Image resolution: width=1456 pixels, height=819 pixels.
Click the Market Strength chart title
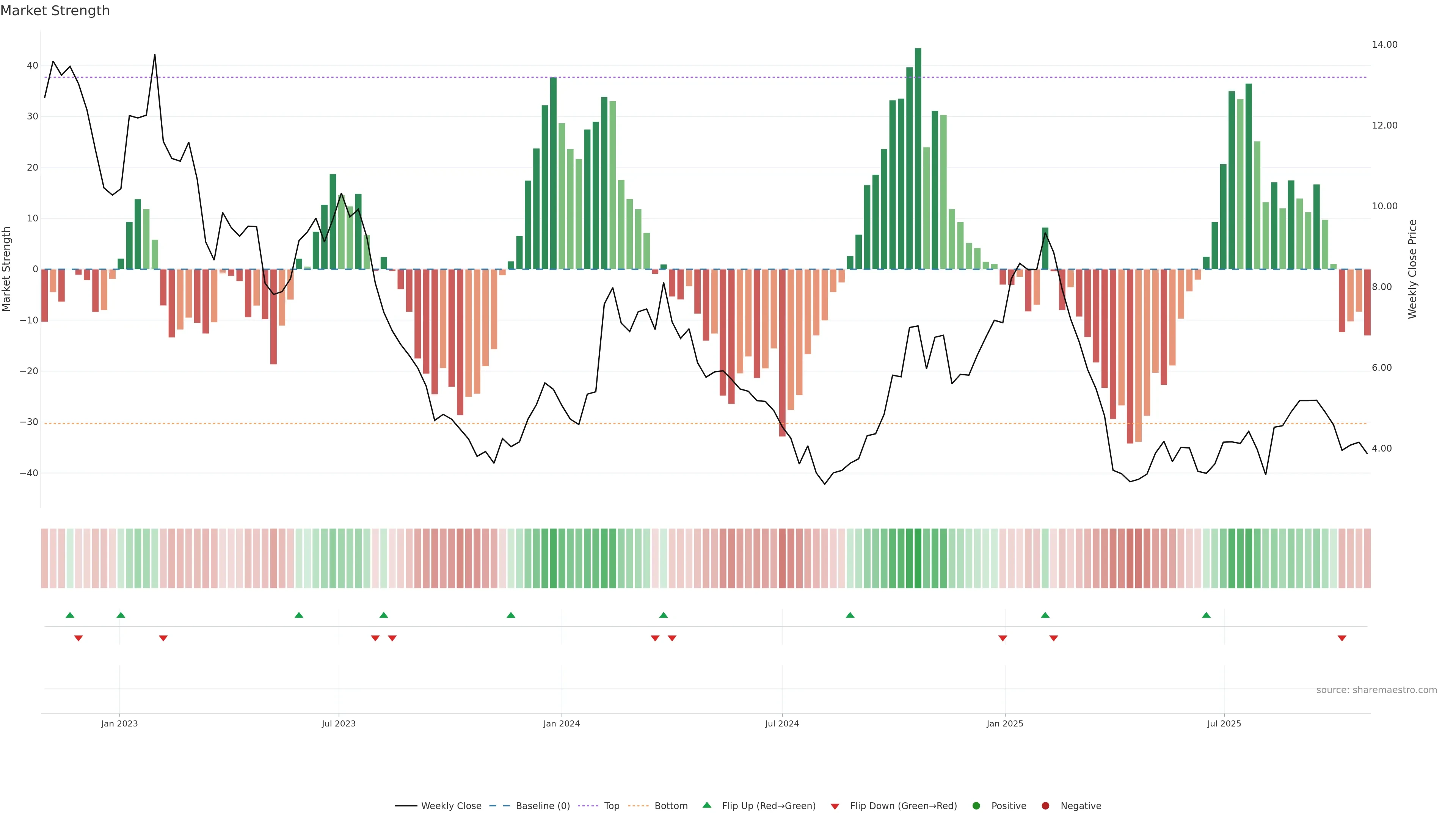[x=55, y=10]
